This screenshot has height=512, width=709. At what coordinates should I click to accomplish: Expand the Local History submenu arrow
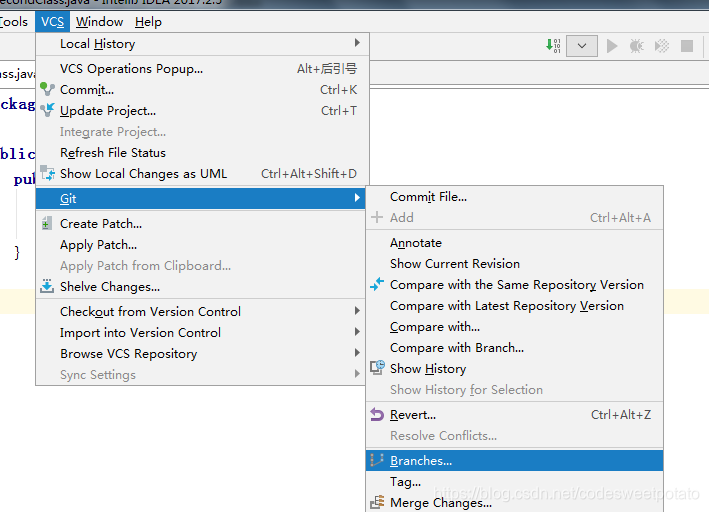[357, 43]
